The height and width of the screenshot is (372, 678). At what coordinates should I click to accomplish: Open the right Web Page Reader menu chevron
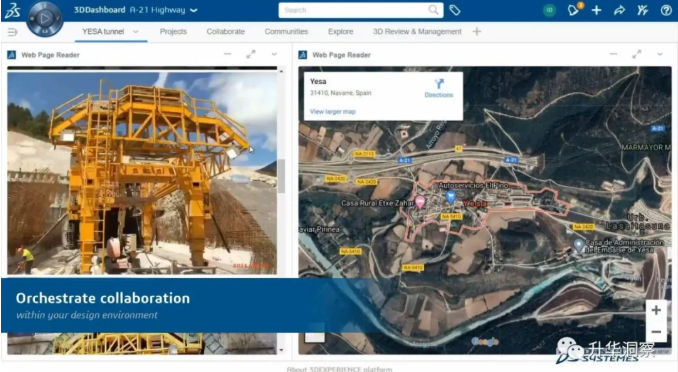pyautogui.click(x=660, y=55)
